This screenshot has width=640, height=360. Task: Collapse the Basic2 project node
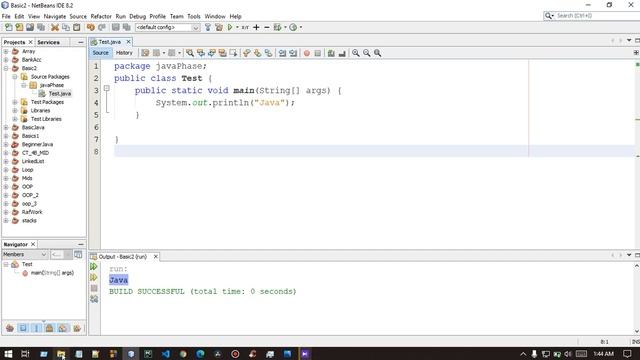coord(6,68)
